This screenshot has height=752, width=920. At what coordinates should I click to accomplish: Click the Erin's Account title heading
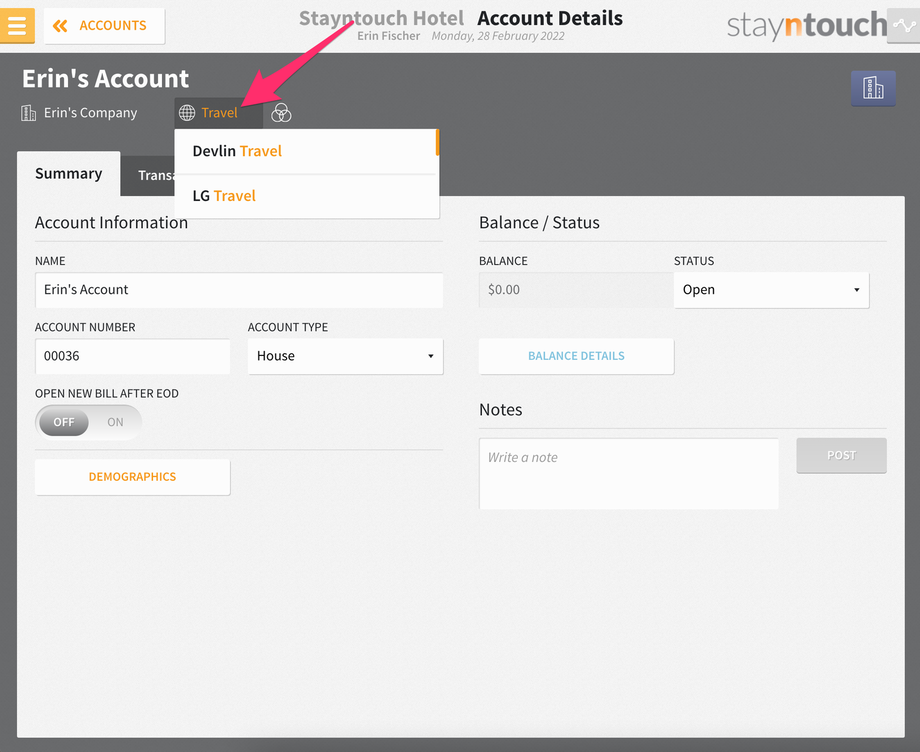point(106,79)
